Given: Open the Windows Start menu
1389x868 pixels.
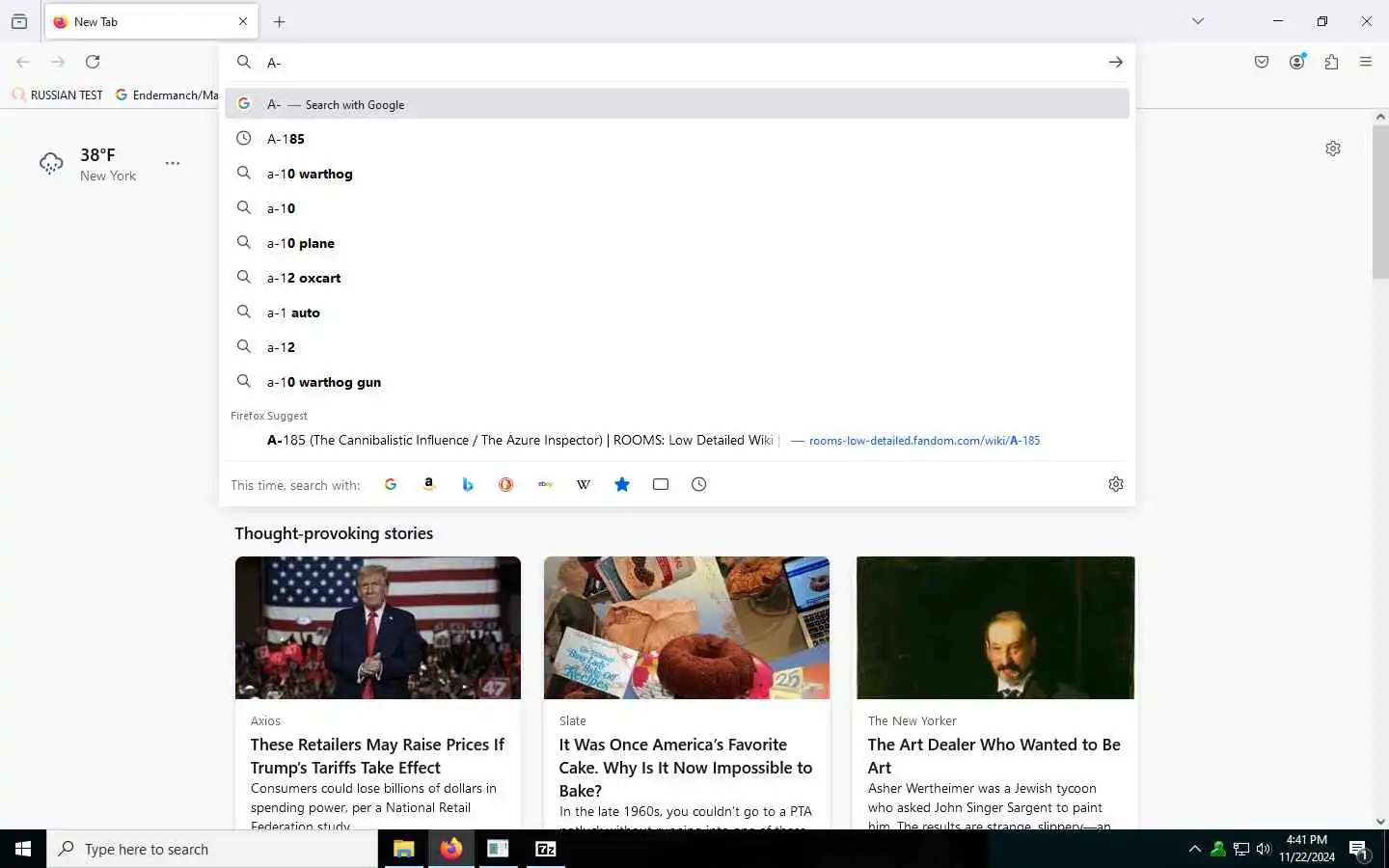Looking at the screenshot, I should click(x=23, y=849).
